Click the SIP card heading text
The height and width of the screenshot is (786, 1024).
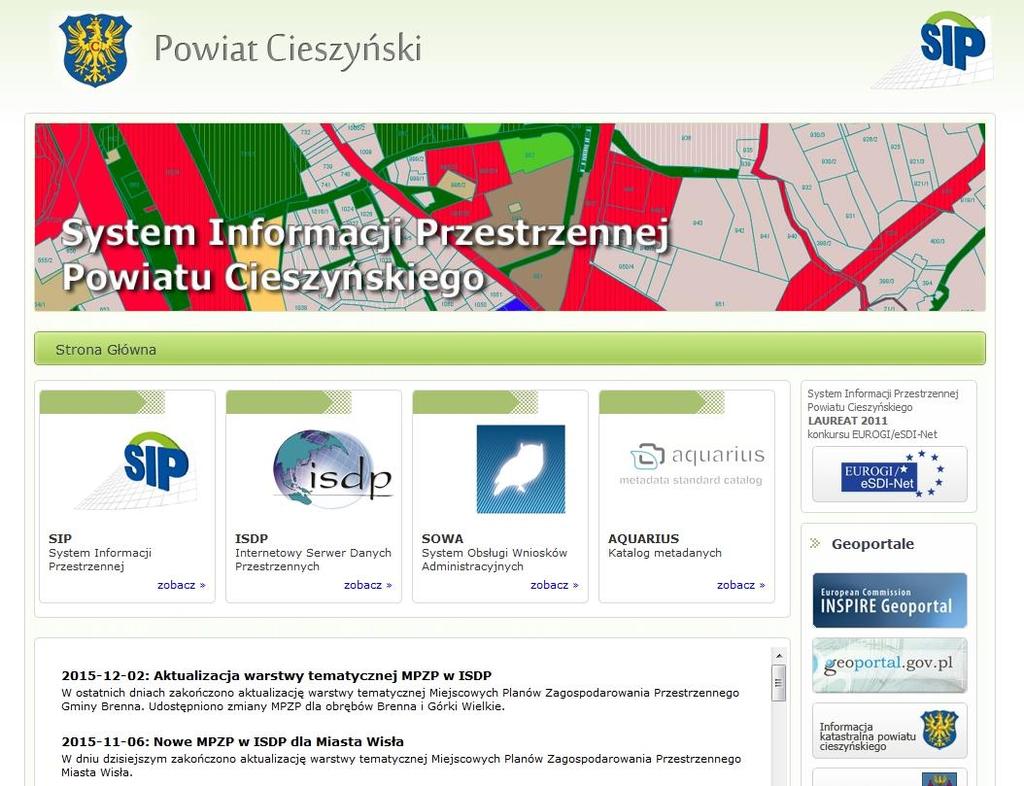click(60, 539)
